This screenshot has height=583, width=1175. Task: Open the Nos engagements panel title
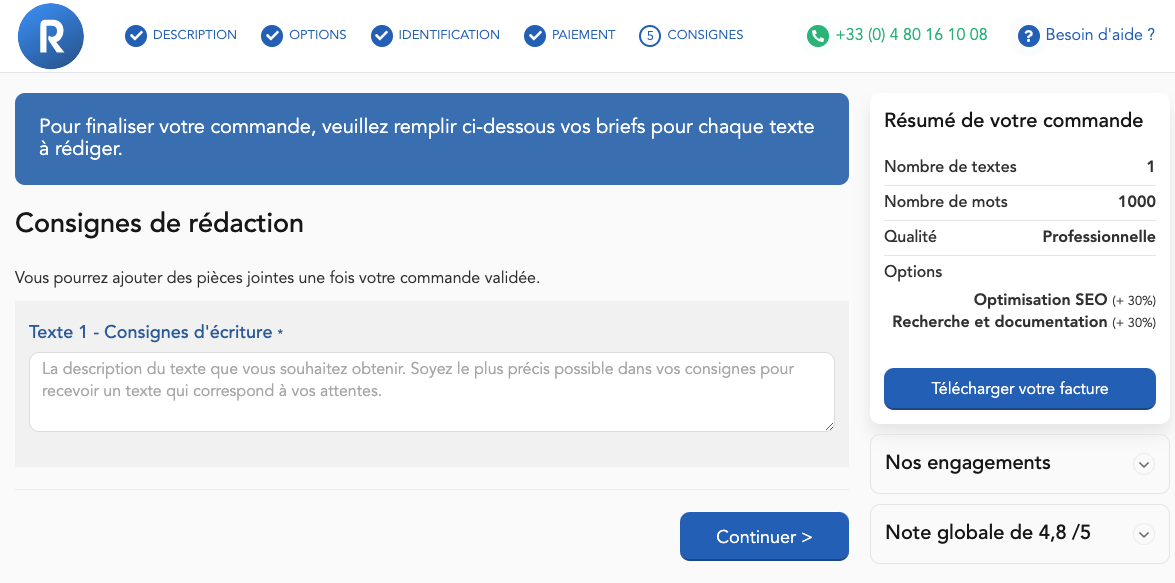967,462
